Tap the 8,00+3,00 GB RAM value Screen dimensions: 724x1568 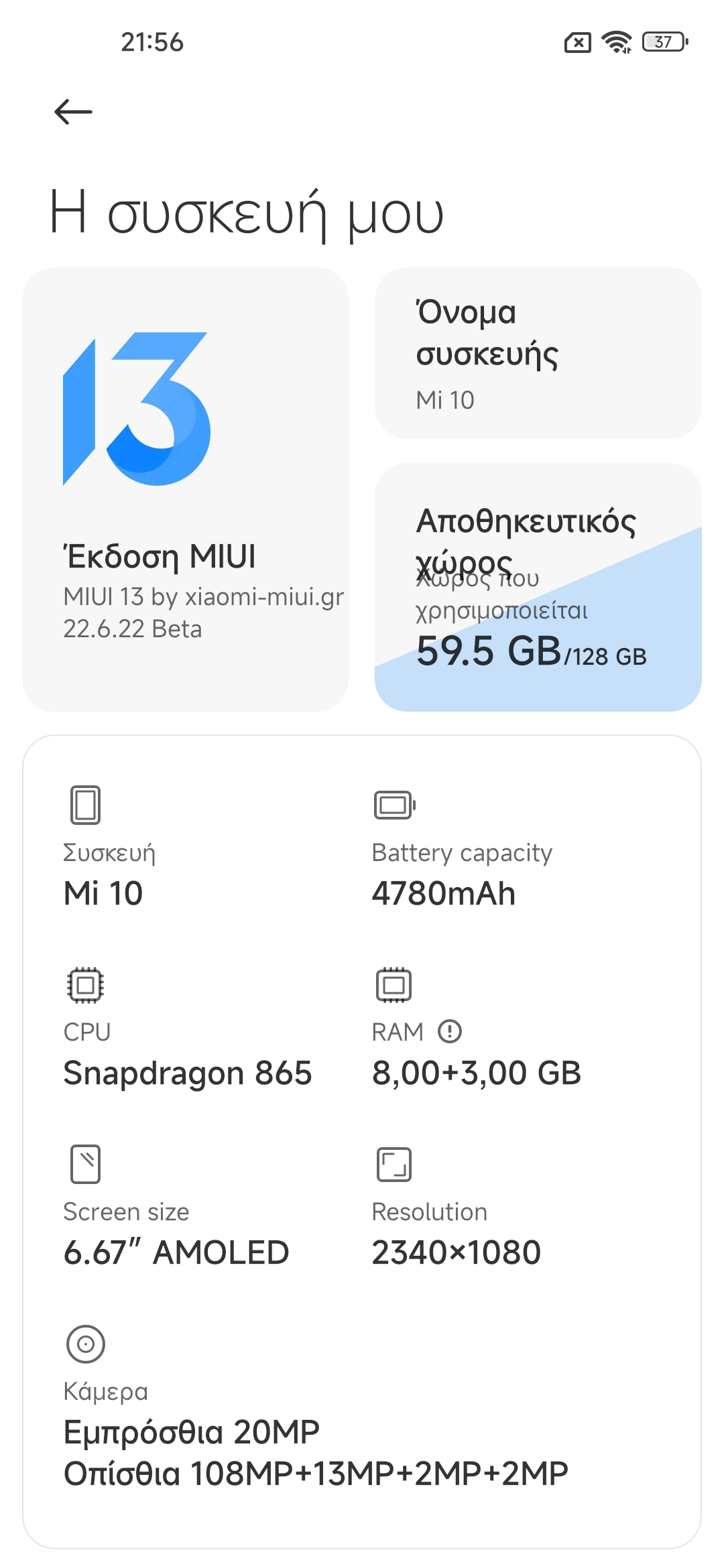[x=477, y=1073]
